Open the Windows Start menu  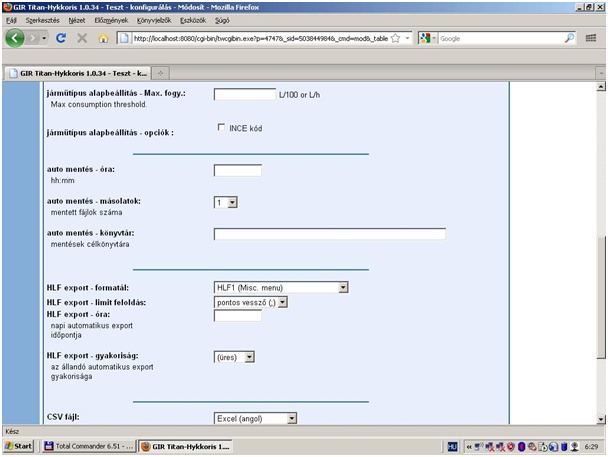(18, 446)
